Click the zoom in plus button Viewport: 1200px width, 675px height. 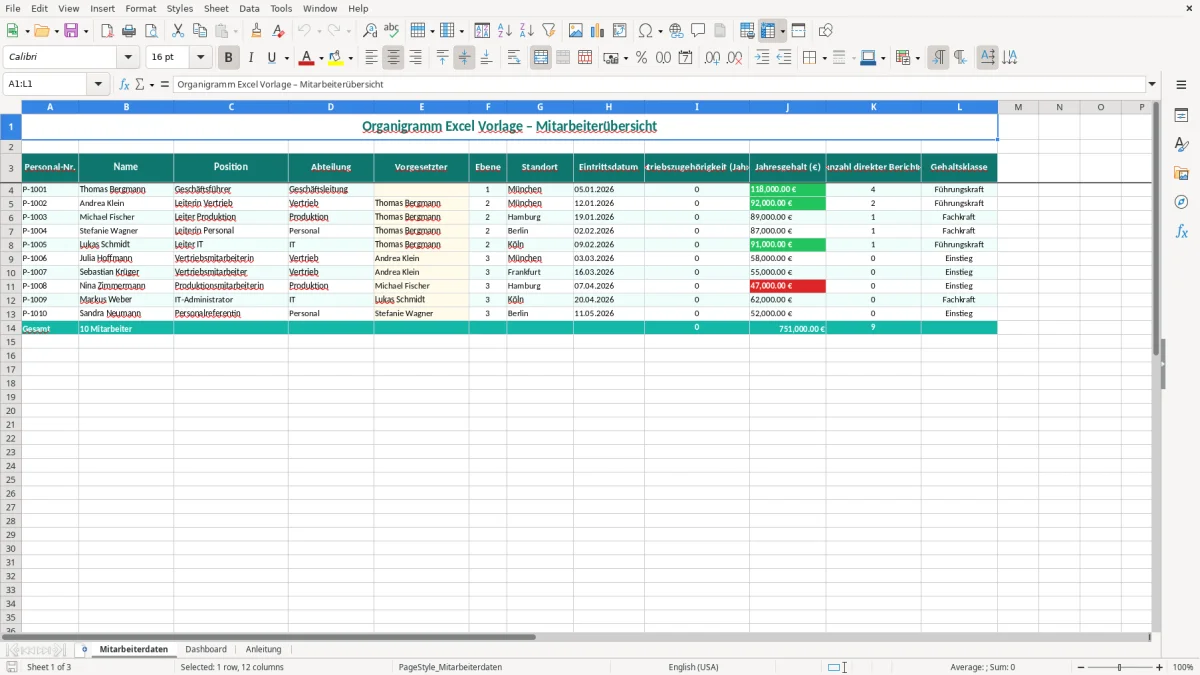(x=1160, y=667)
